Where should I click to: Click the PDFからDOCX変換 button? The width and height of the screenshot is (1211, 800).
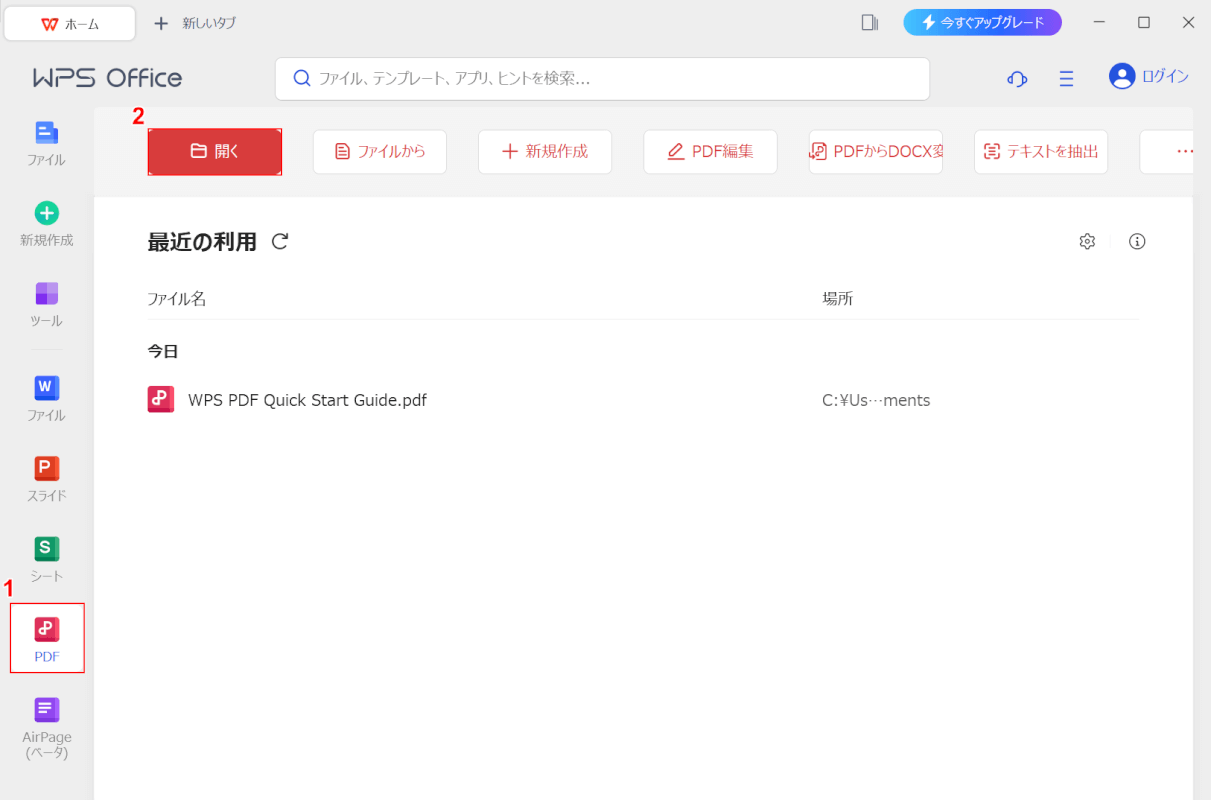click(x=876, y=152)
